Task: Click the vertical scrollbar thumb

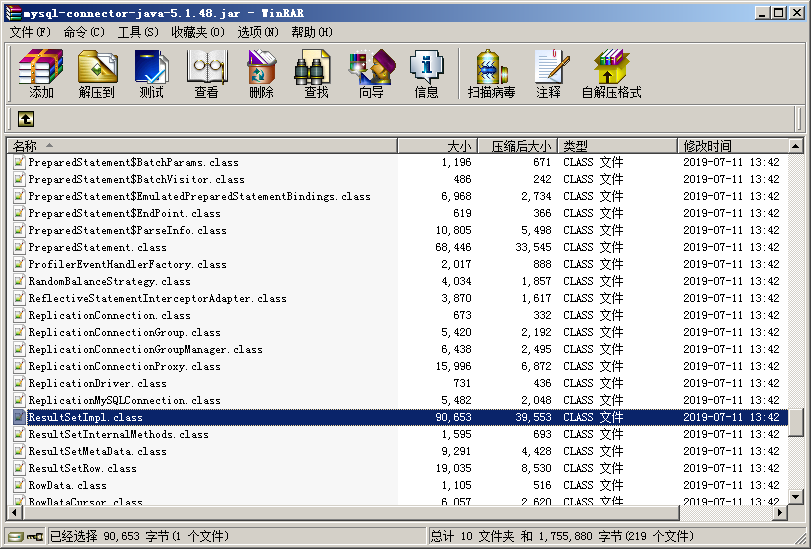Action: (x=796, y=422)
